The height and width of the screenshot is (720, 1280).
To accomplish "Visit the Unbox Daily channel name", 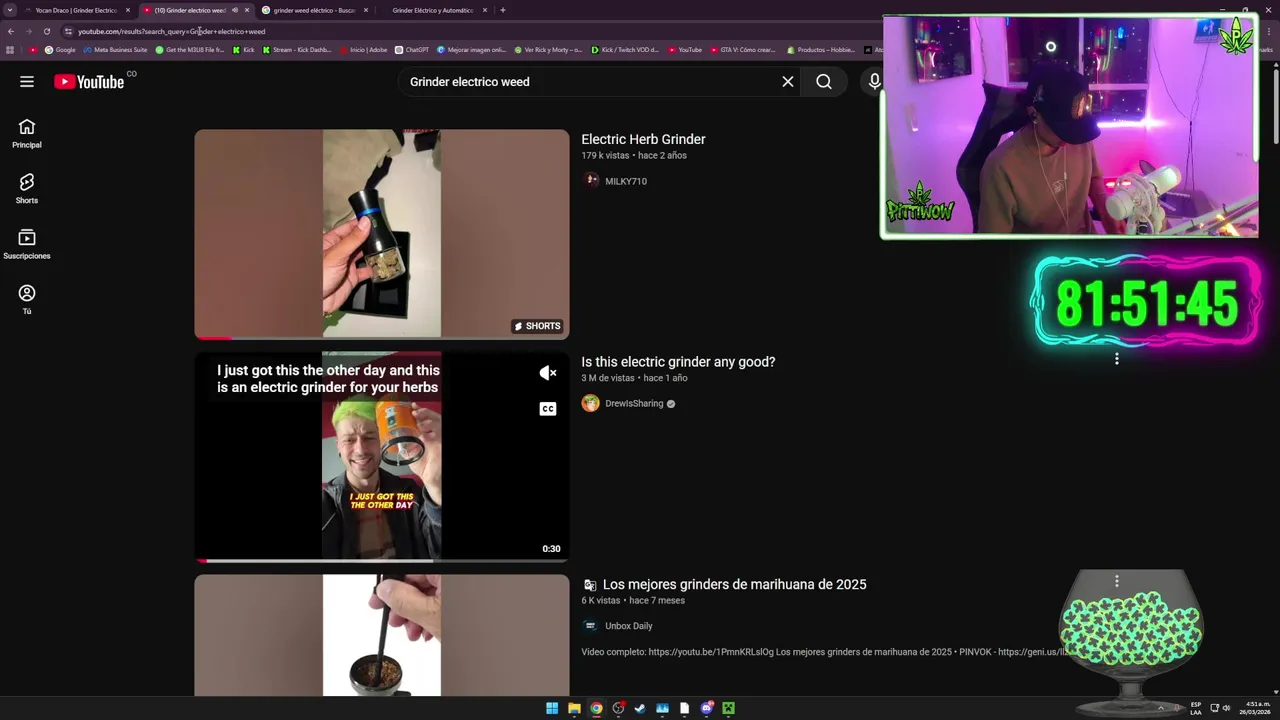I will click(629, 626).
